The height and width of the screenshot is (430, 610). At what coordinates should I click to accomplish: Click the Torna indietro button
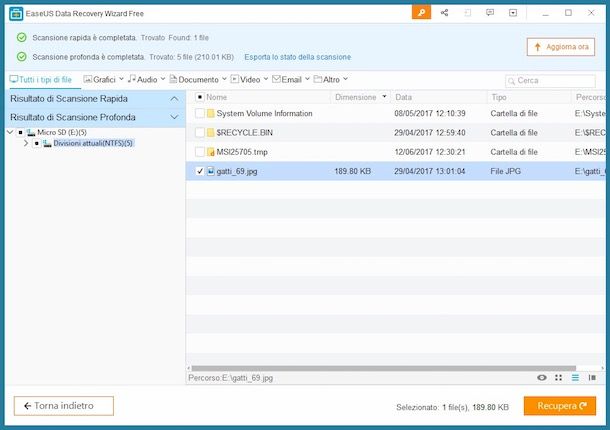64,406
